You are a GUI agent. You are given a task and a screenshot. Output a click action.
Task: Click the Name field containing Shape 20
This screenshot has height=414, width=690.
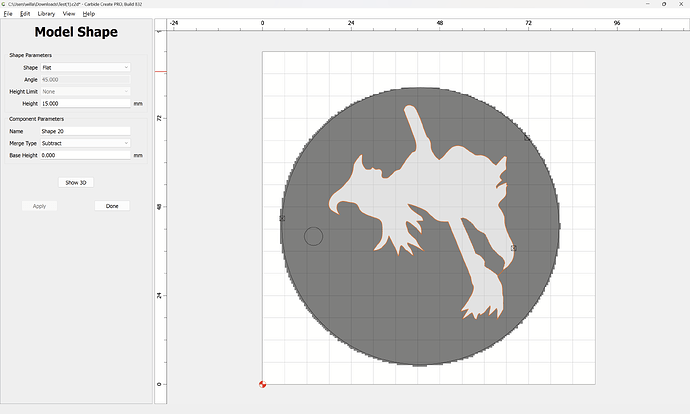pos(85,131)
